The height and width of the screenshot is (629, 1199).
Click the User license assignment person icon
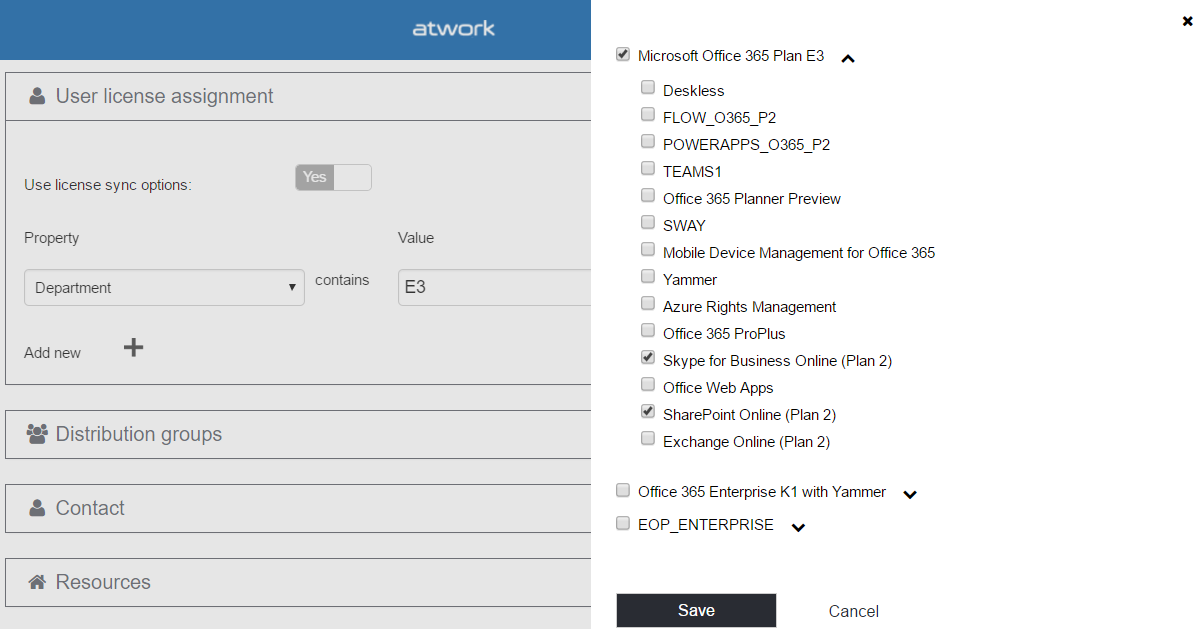point(37,96)
